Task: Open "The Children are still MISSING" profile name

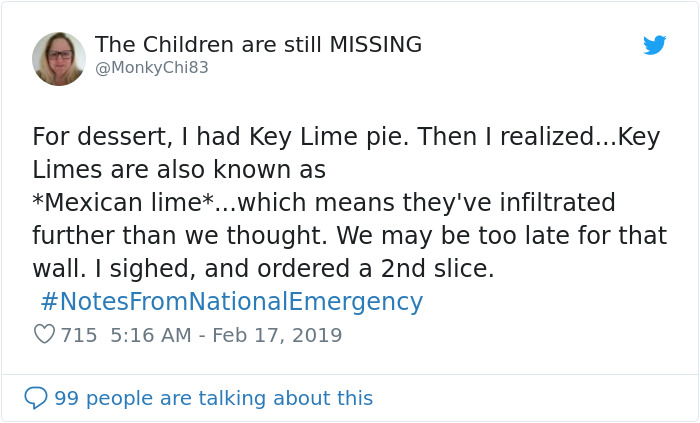Action: [258, 45]
